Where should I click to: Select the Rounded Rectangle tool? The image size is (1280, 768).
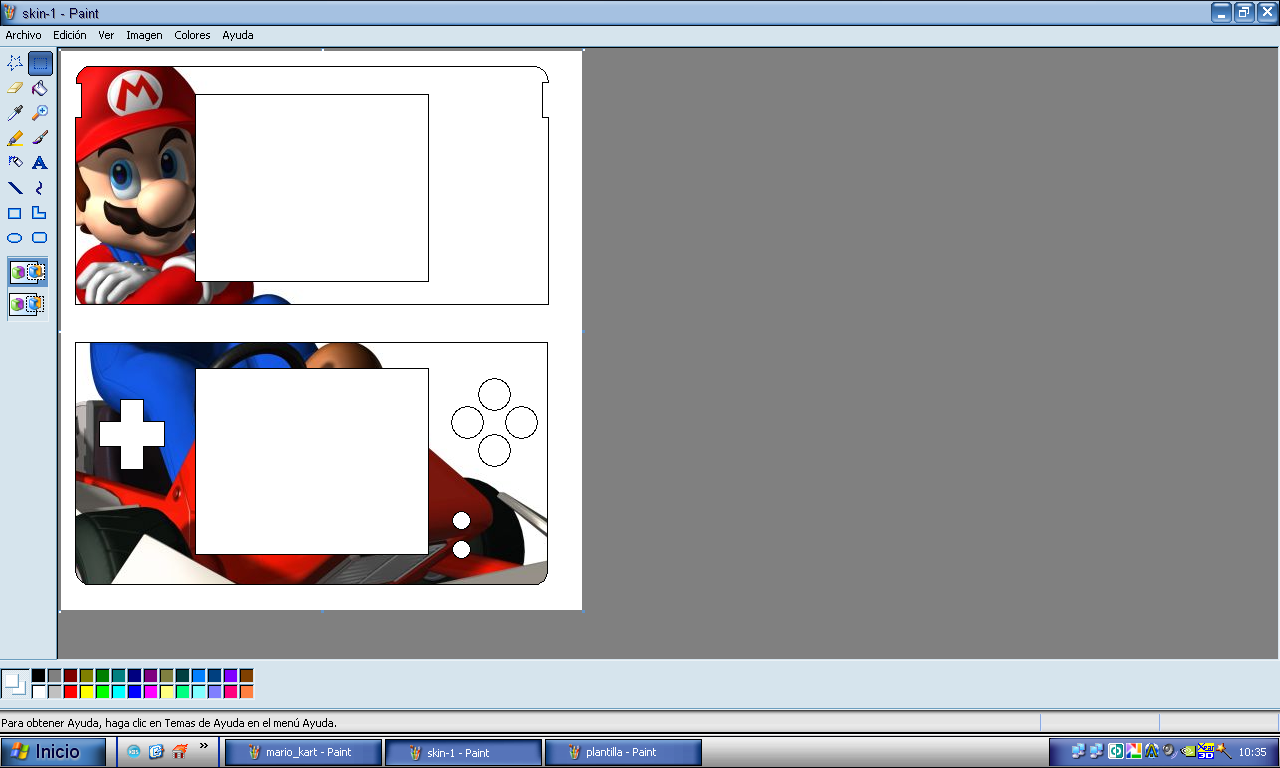tap(40, 238)
